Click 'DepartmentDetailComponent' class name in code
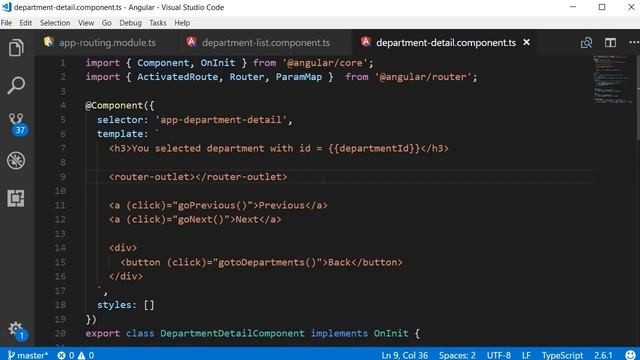The width and height of the screenshot is (640, 360). [x=232, y=333]
